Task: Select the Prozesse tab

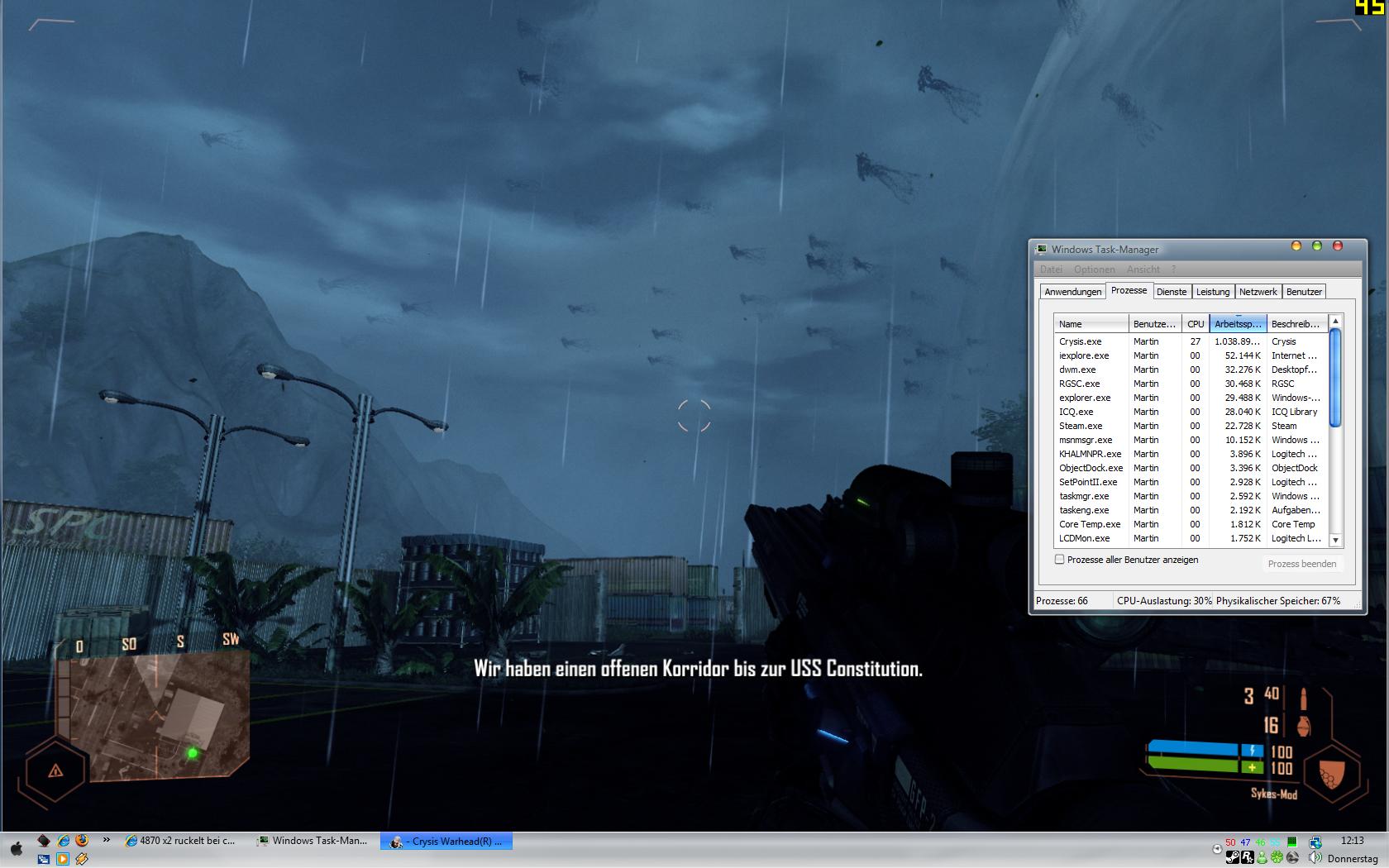Action: pos(1129,290)
